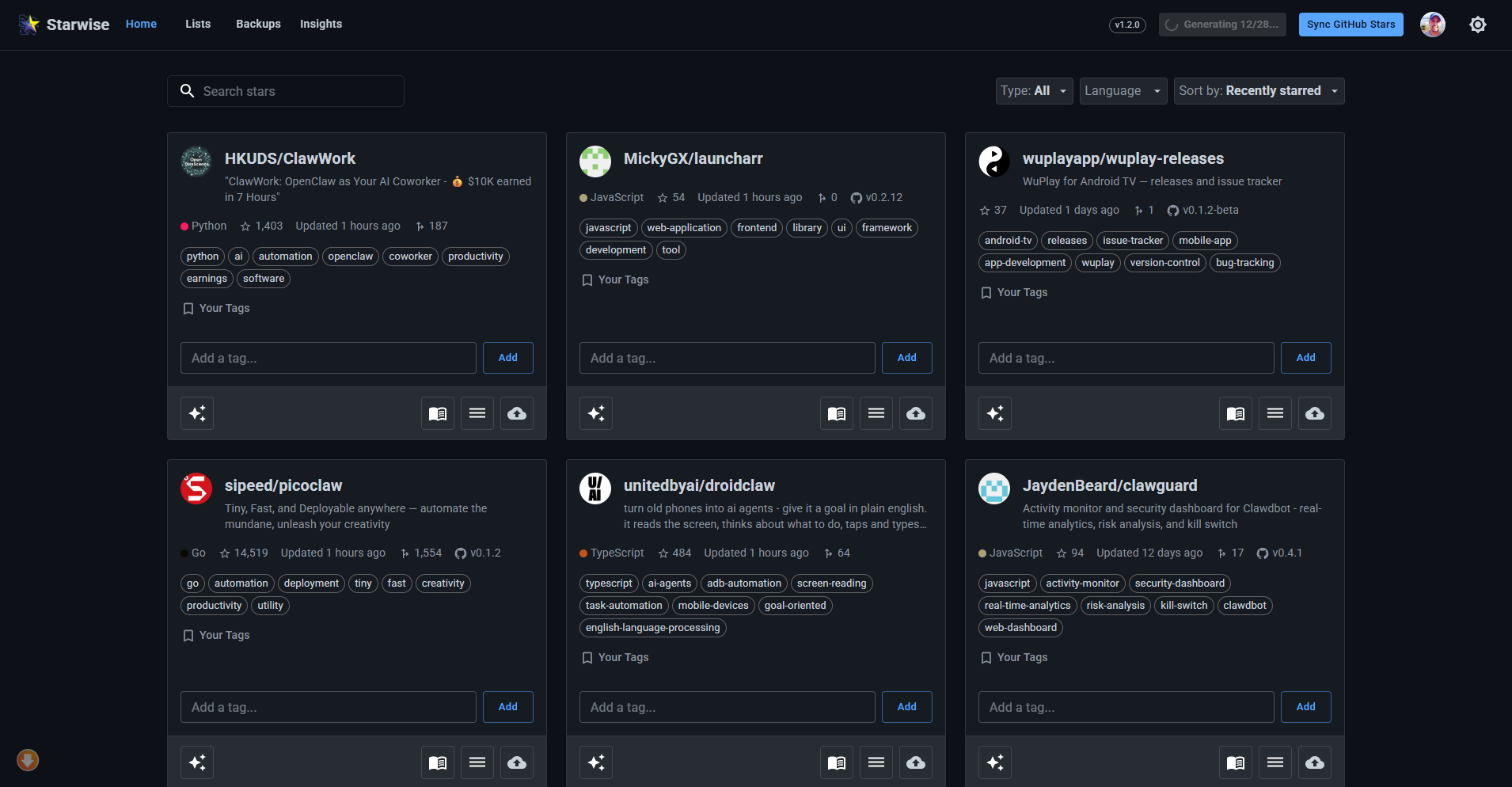Click the Starwise star logo
1512x787 pixels.
click(29, 25)
